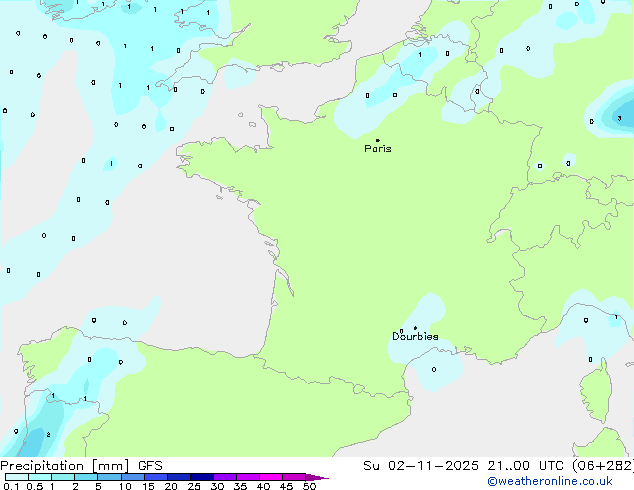Pick the 10–15 mm legend swatch
This screenshot has height=490, width=634.
coord(132,477)
